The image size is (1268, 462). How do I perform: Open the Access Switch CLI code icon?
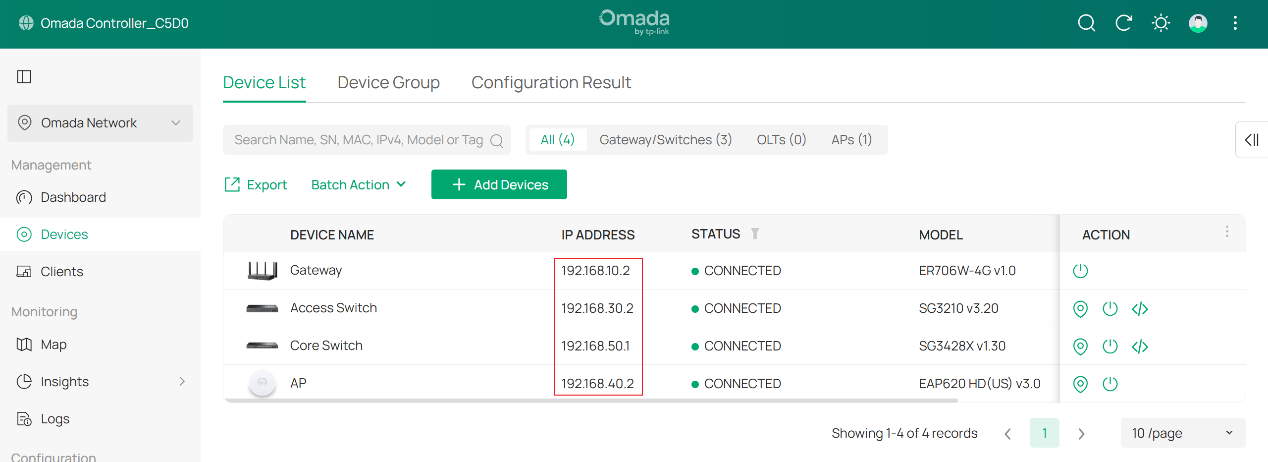1140,309
